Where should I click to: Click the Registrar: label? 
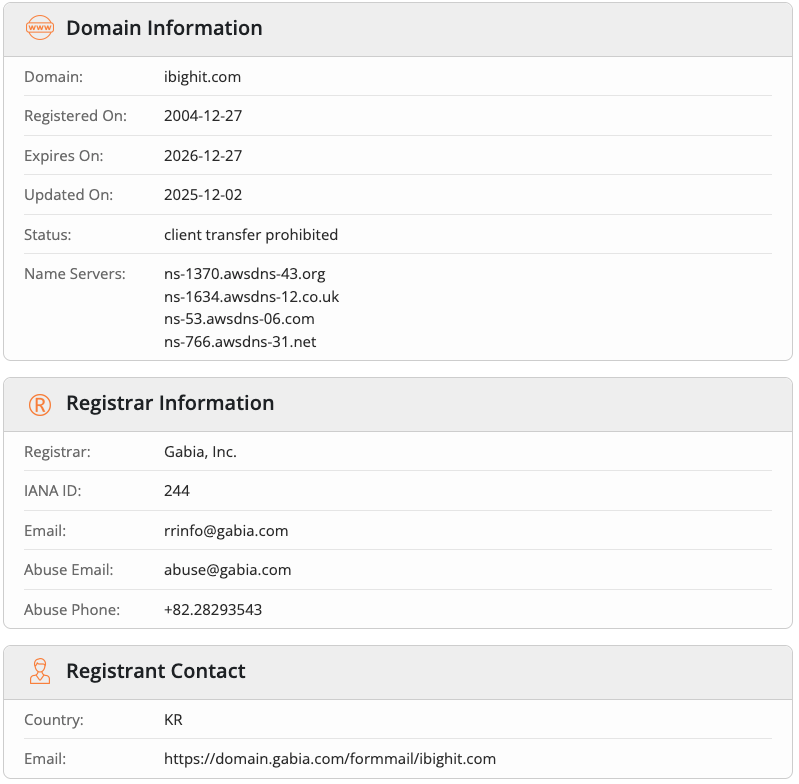click(57, 452)
